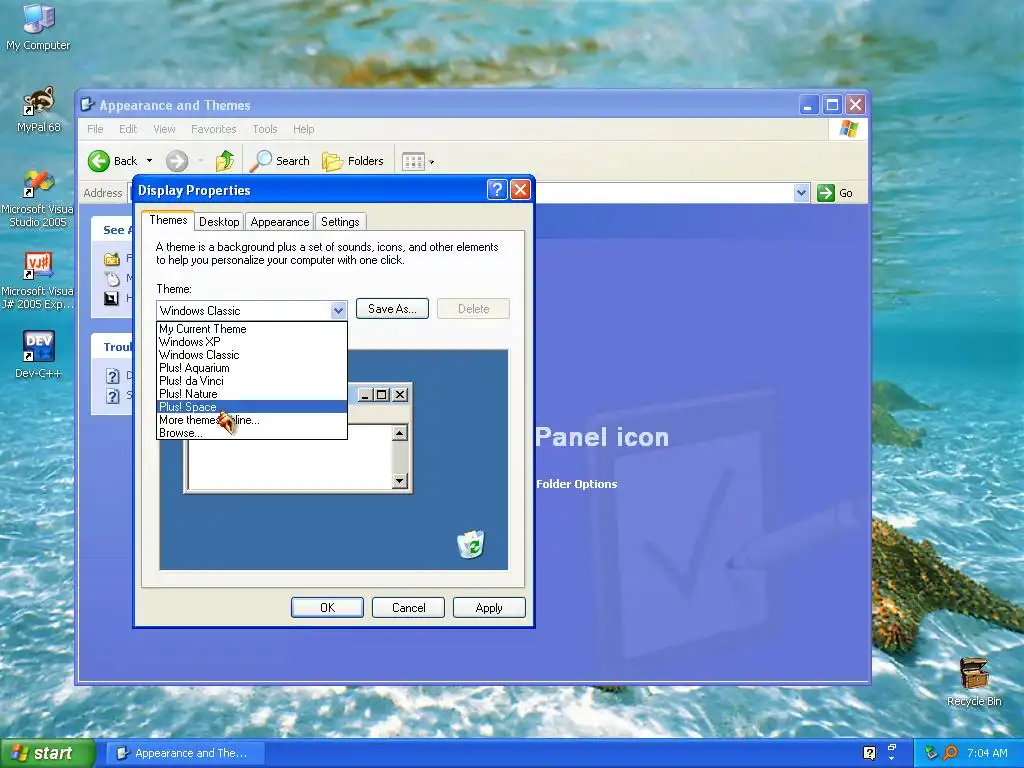Open Back history dropdown arrow

pos(150,161)
